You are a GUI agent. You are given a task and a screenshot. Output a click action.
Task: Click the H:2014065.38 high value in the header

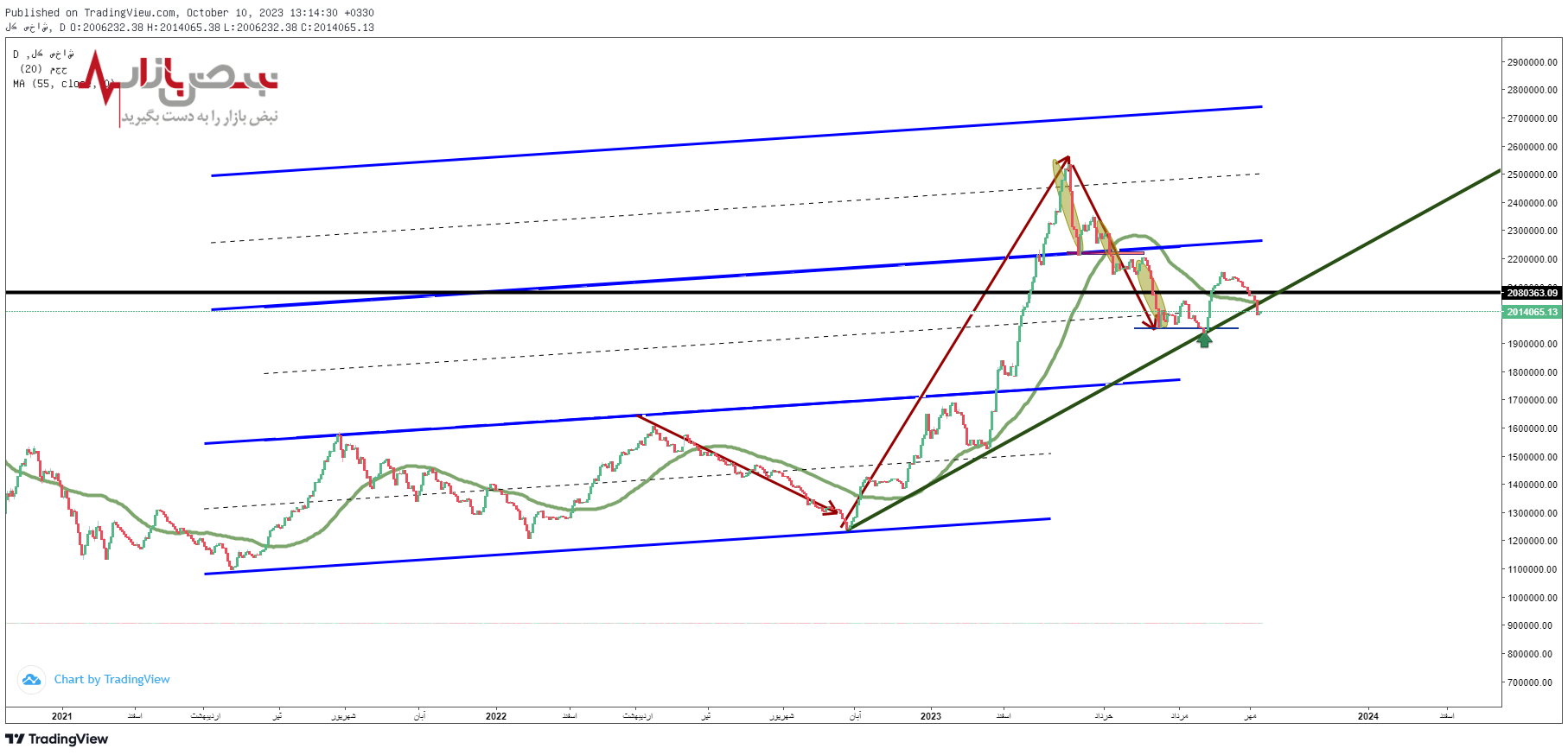click(x=184, y=28)
